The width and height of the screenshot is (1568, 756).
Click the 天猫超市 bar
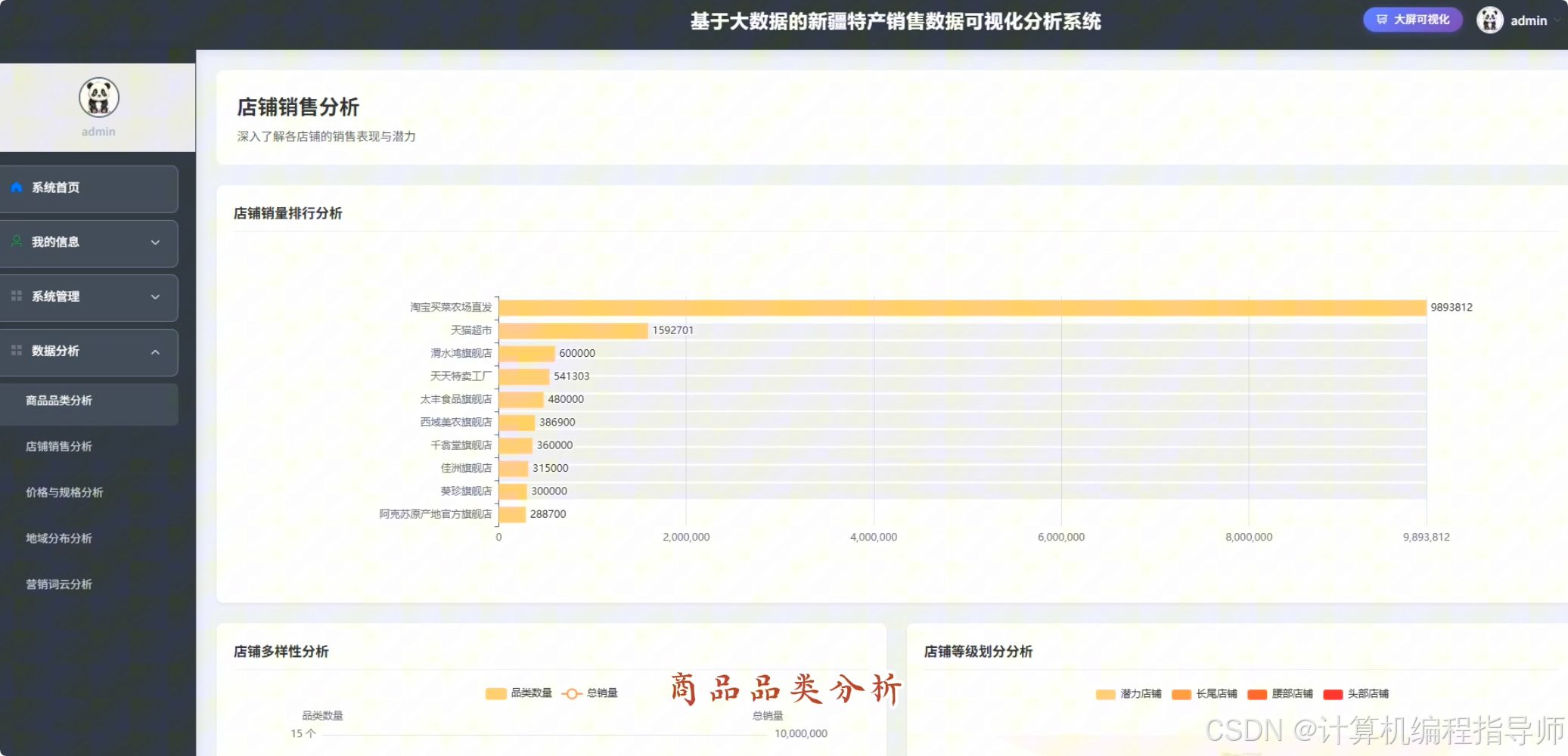(x=573, y=330)
